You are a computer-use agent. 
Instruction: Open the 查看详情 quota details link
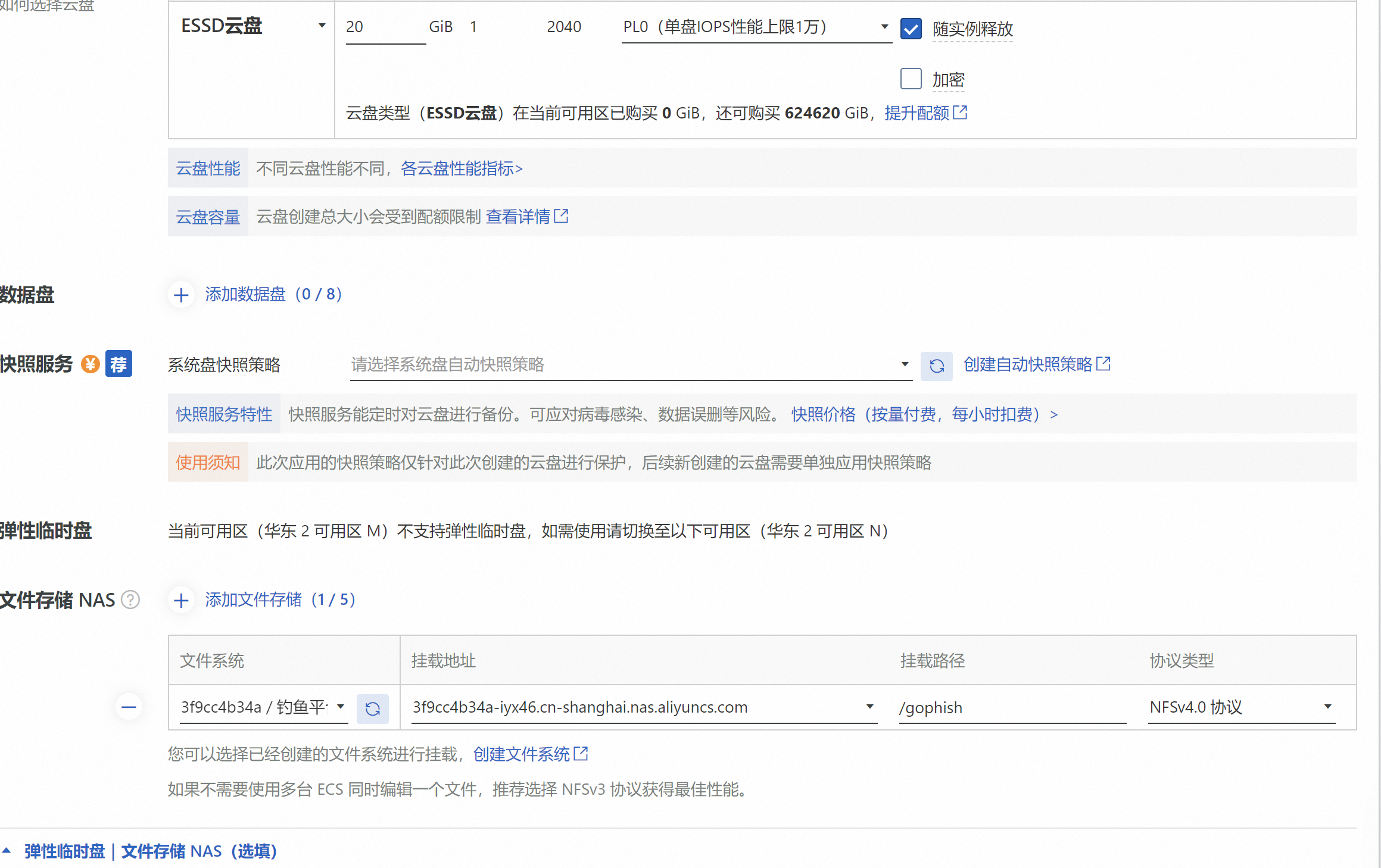click(518, 217)
